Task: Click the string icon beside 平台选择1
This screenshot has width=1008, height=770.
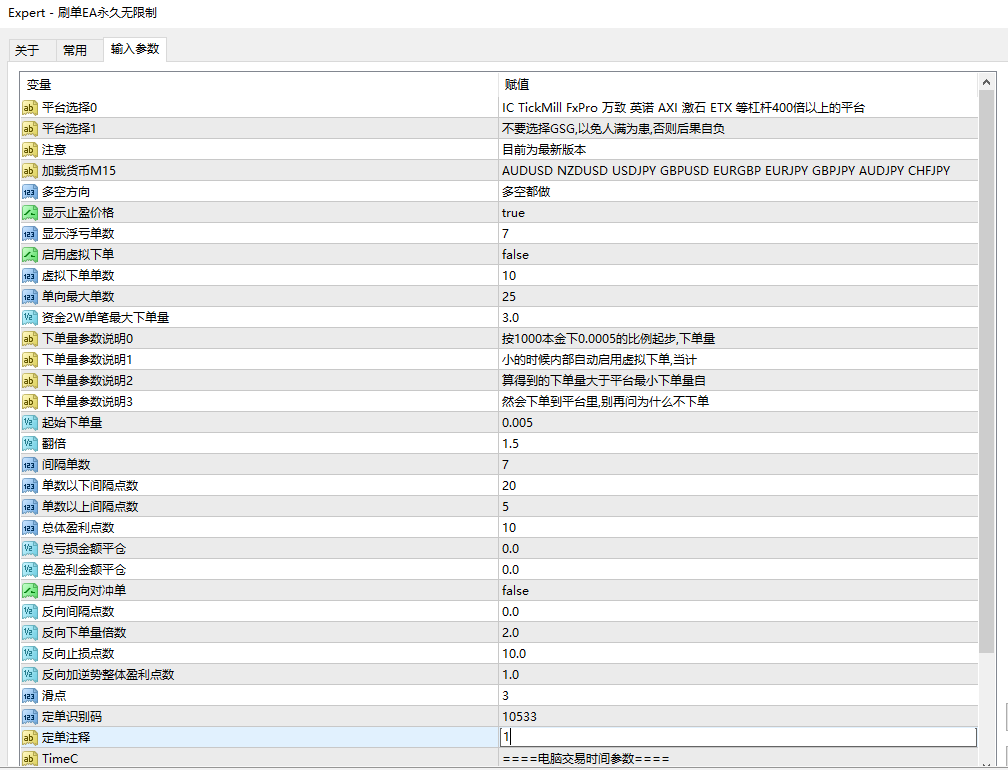Action: 30,129
